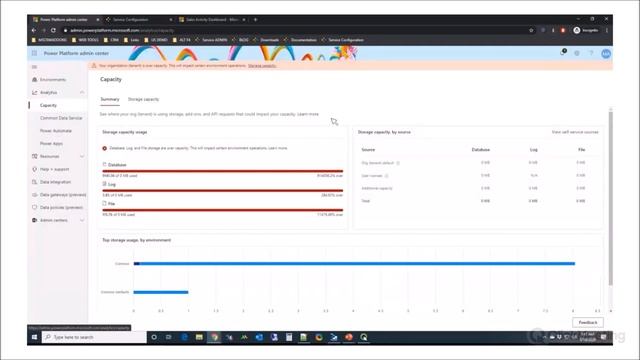Open the user account avatar

pos(606,53)
